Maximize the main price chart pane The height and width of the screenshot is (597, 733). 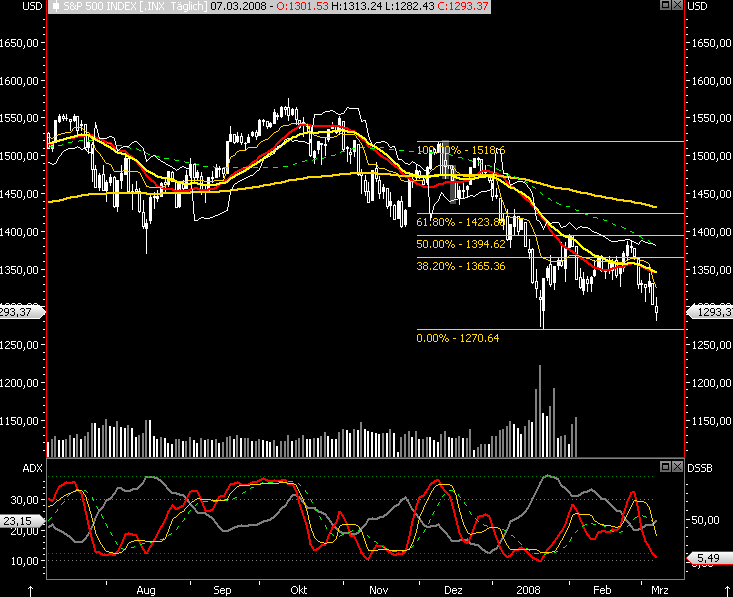click(665, 5)
